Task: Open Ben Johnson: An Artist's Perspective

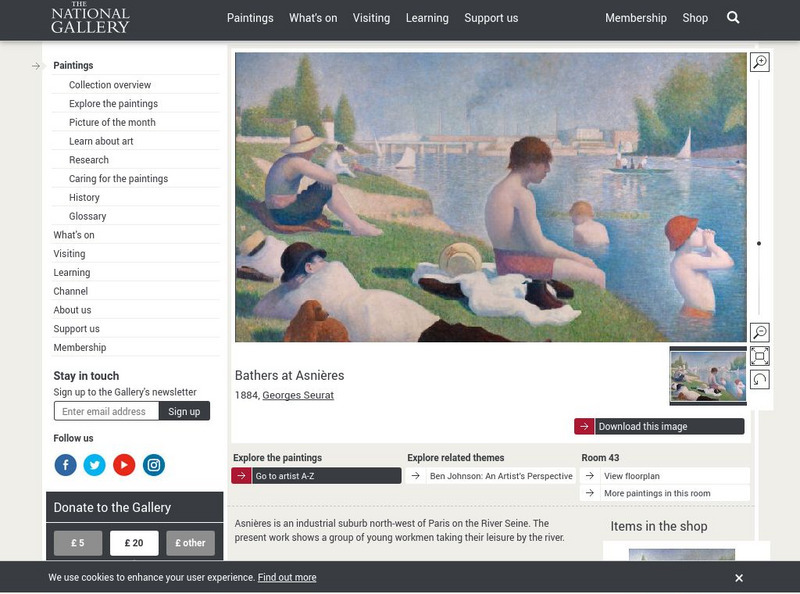Action: 491,476
